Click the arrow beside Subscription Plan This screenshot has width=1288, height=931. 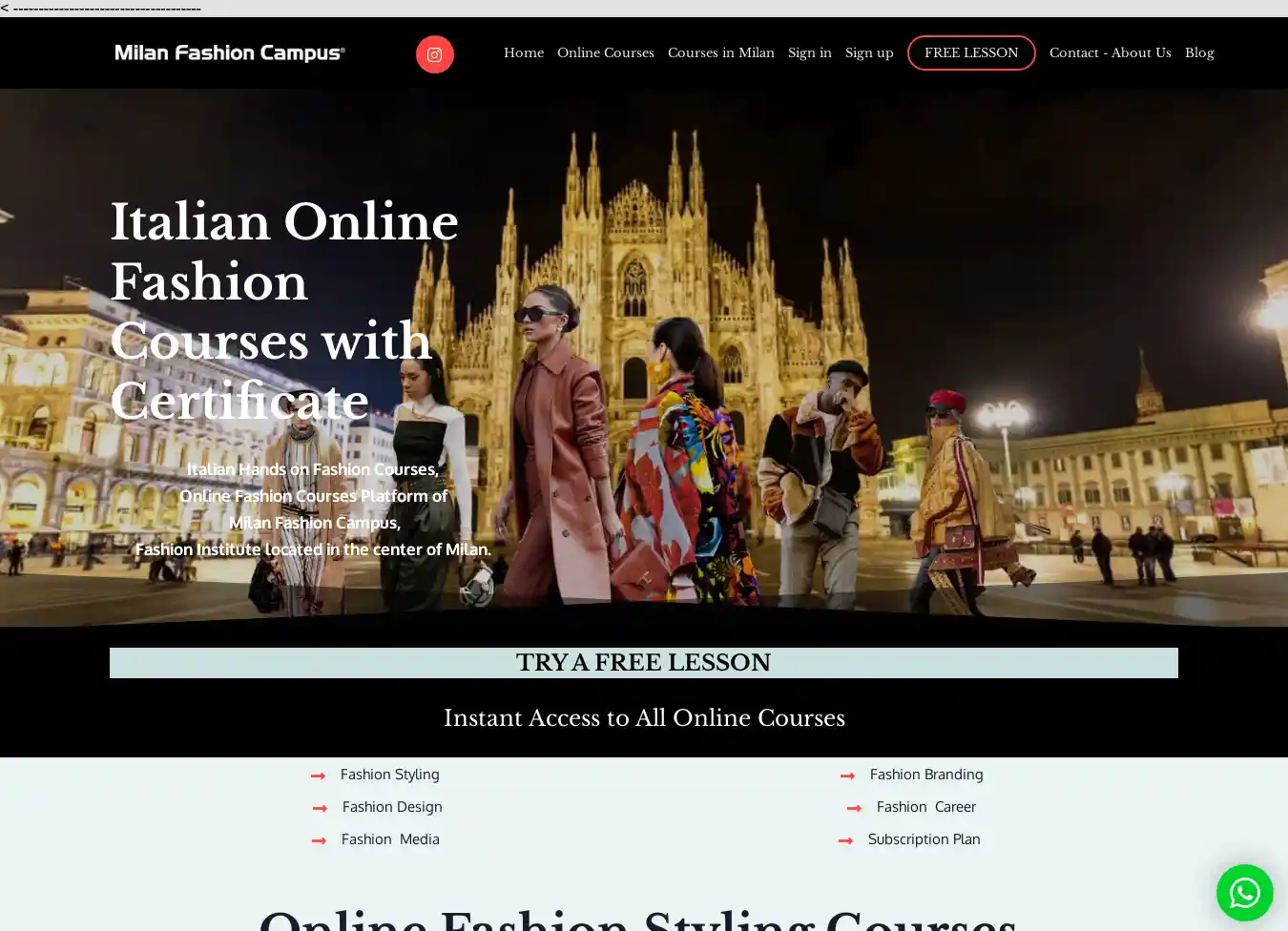click(845, 840)
